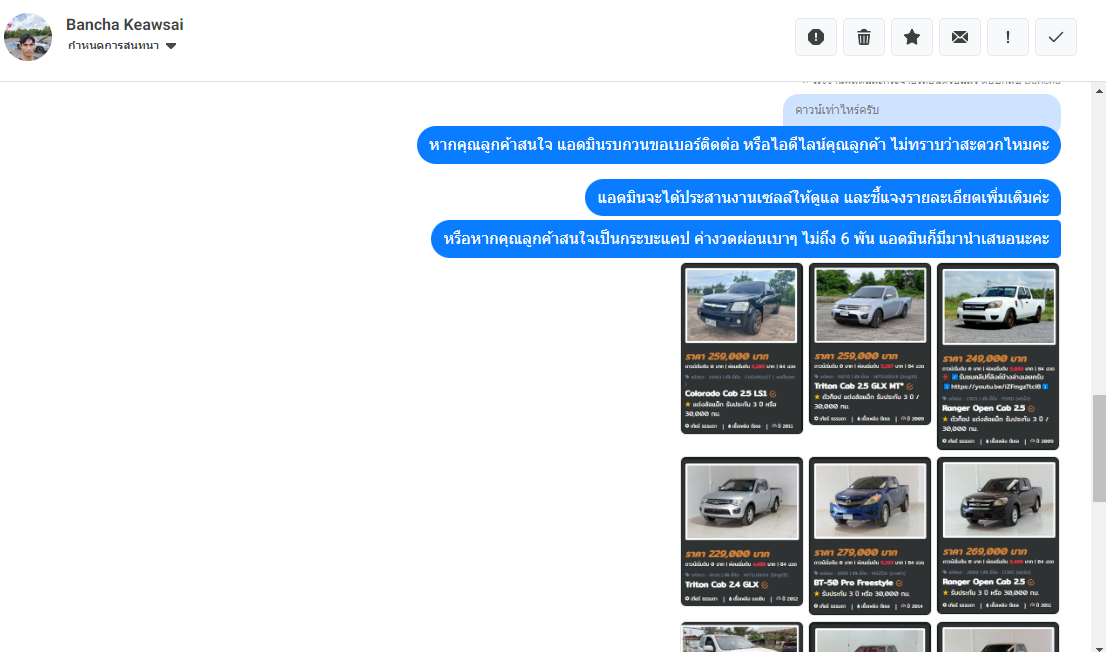Mark conversation as done with checkmark
Viewport: 1106px width, 652px height.
pyautogui.click(x=1055, y=37)
